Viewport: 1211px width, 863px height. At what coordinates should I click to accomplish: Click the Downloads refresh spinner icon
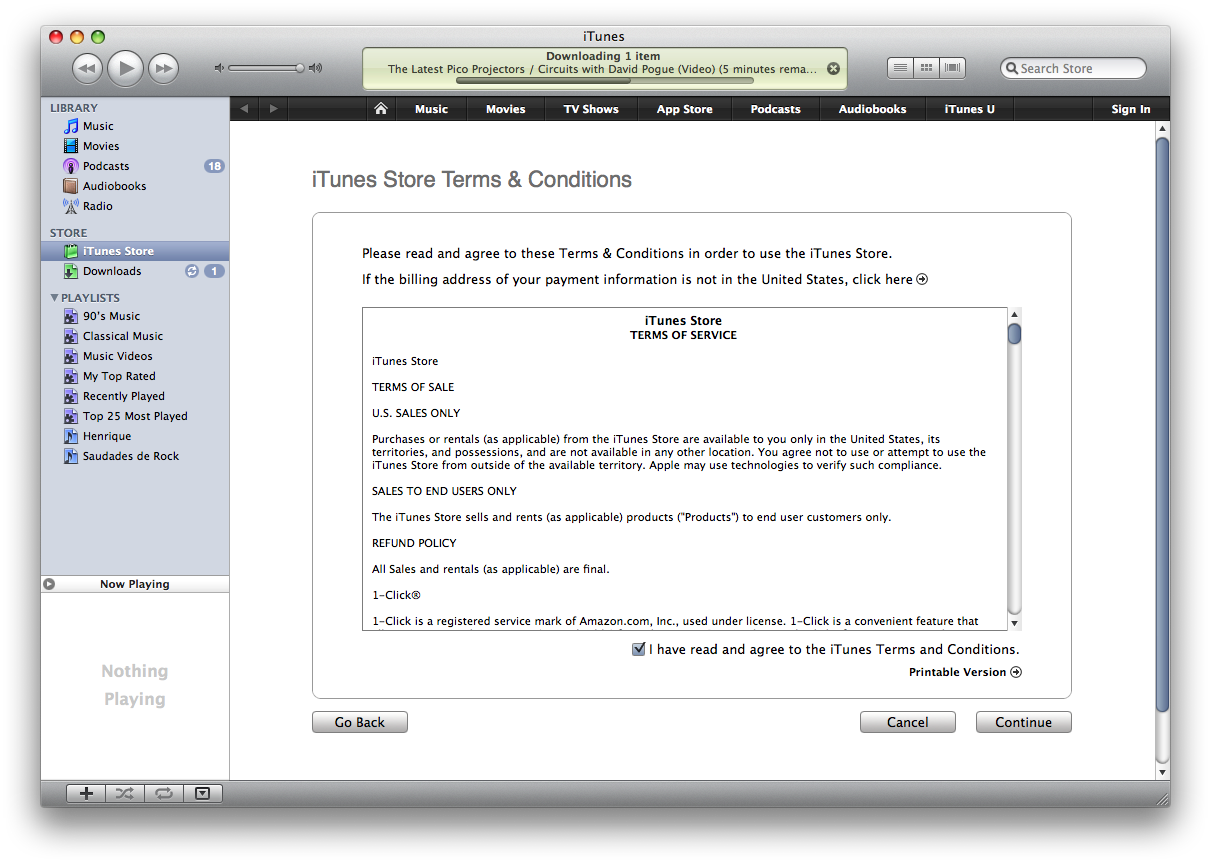click(192, 271)
